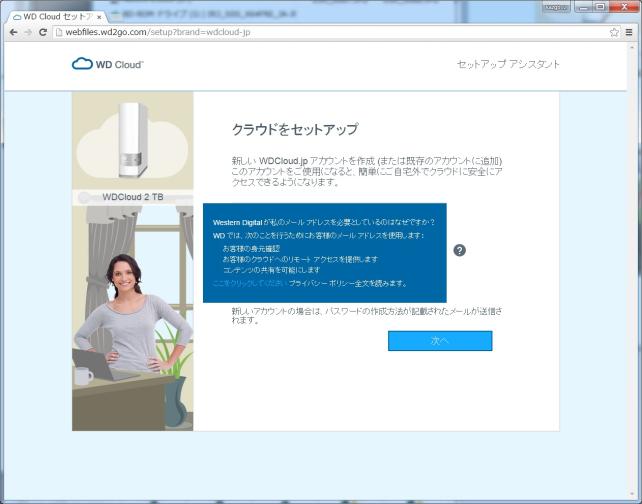Maximize the Chrome window

point(600,7)
